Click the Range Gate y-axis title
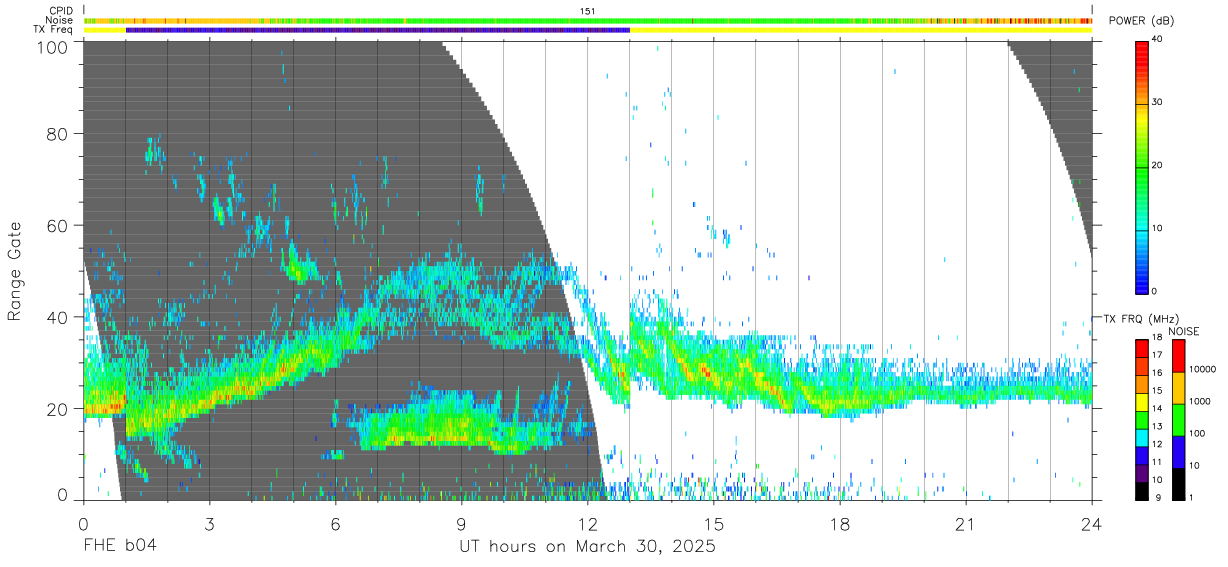Image resolution: width=1228 pixels, height=567 pixels. click(15, 272)
